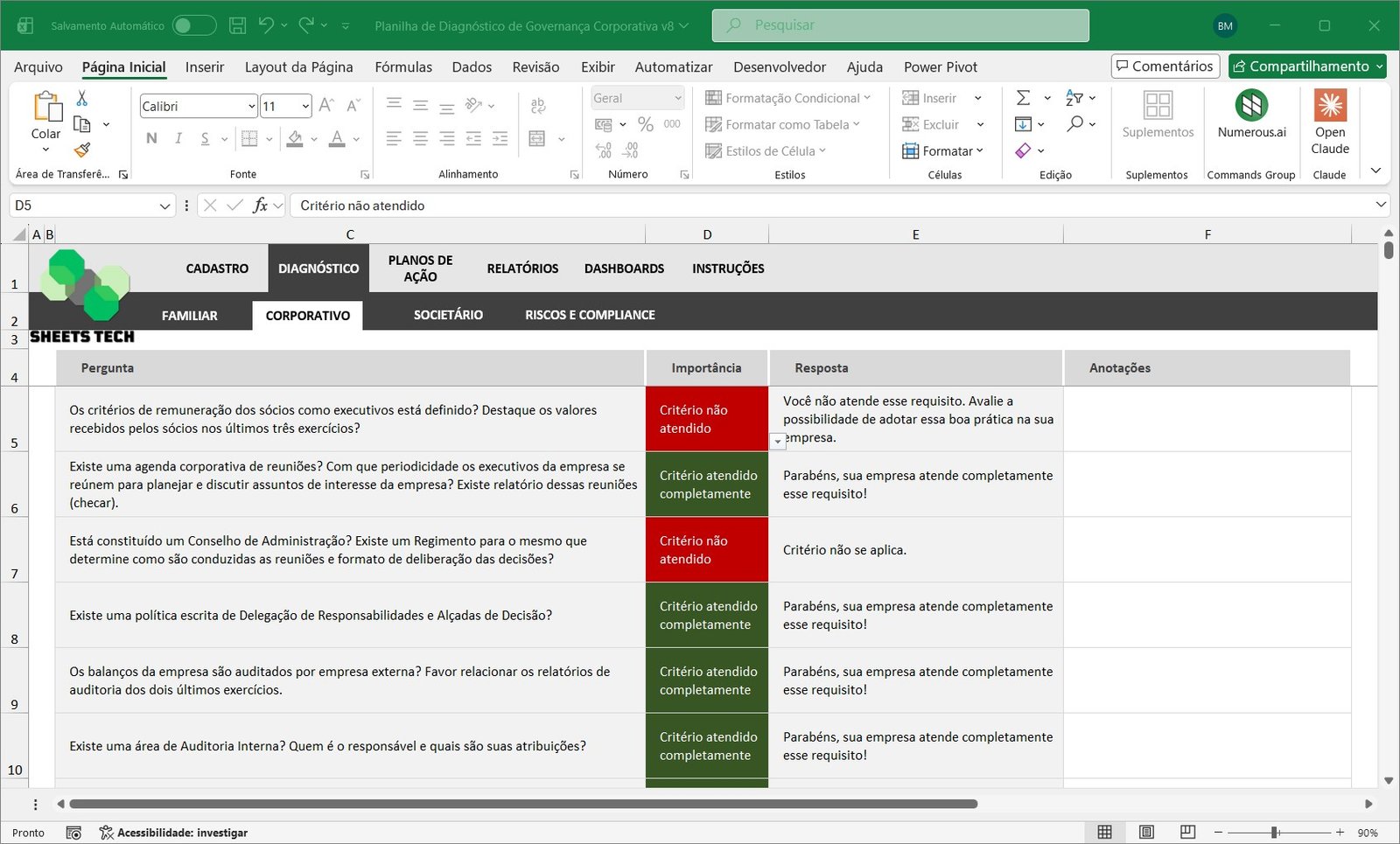Go to the DASHBOARDS sheet section

[624, 269]
